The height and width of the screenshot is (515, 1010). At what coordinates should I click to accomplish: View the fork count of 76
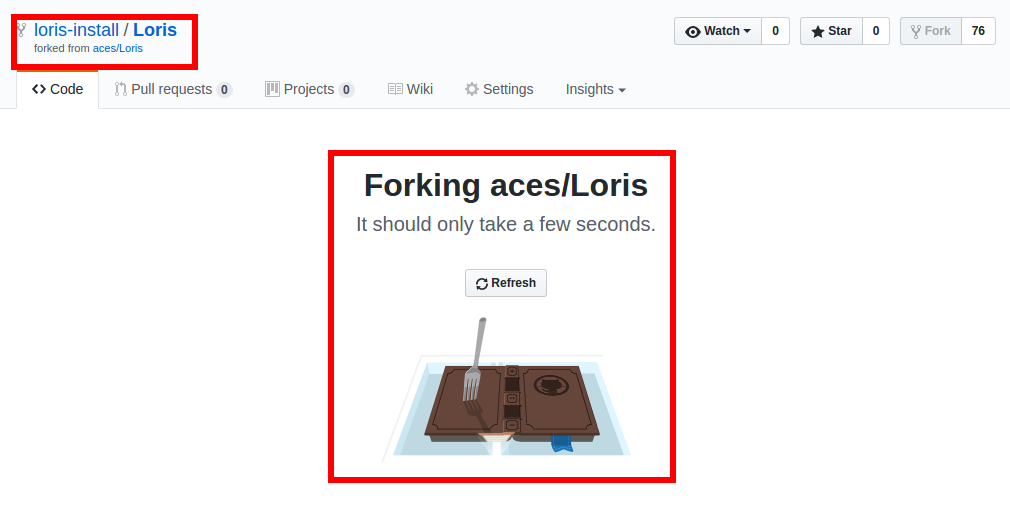point(978,31)
